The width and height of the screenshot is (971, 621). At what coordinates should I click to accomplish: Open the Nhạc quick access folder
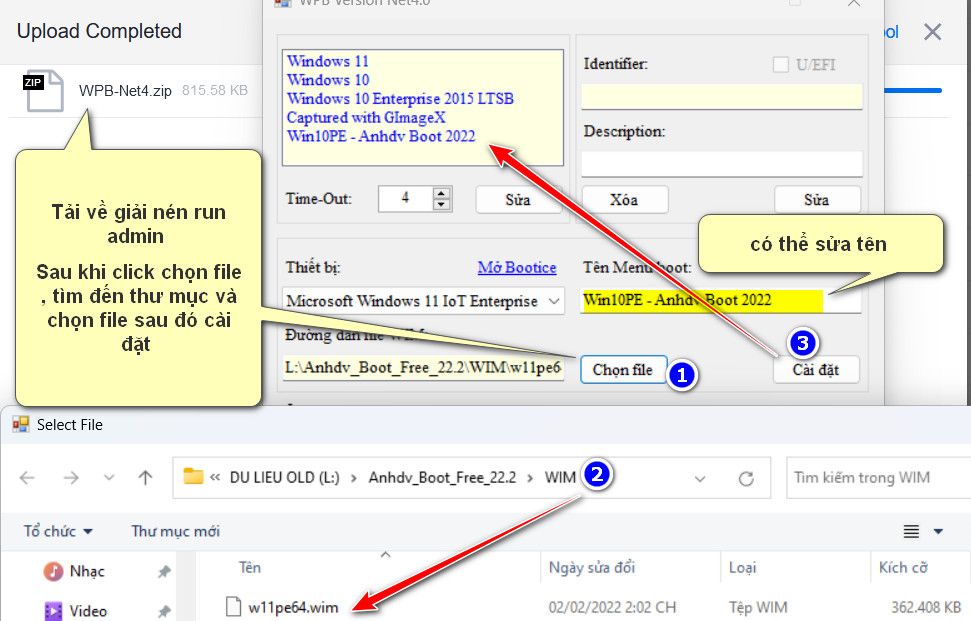click(86, 571)
